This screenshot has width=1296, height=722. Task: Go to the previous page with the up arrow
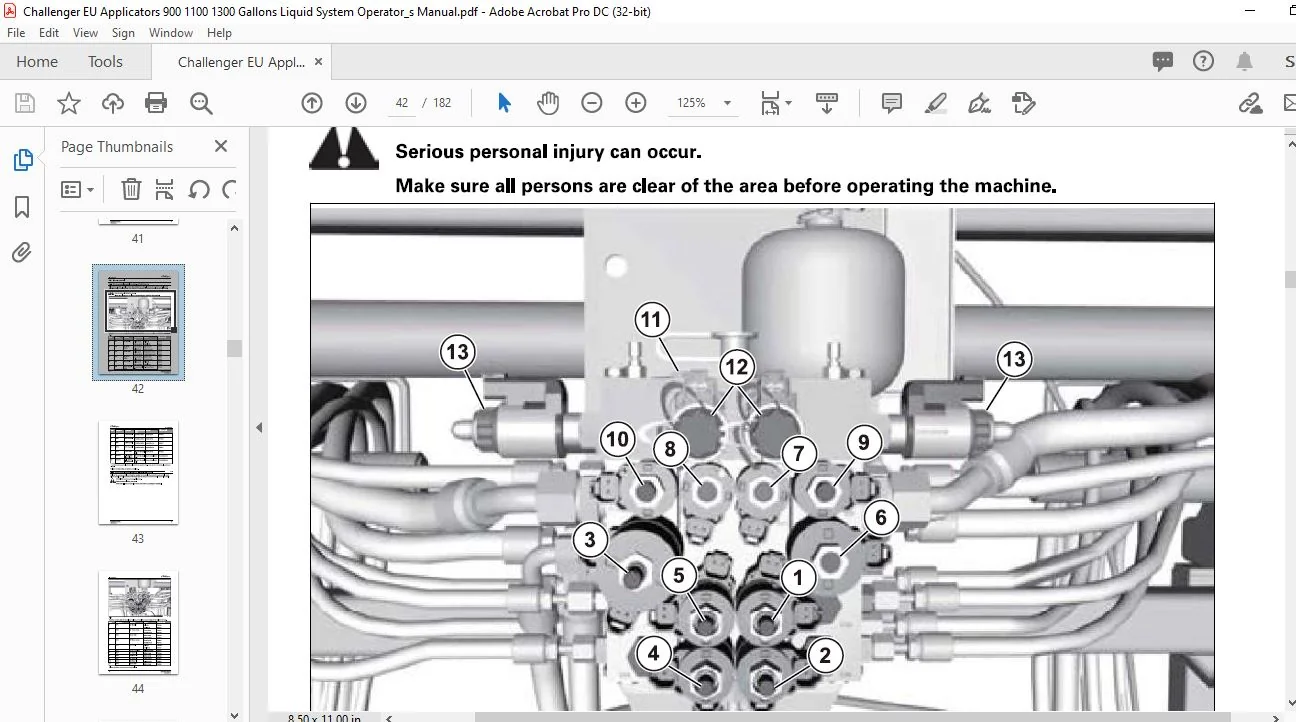point(312,103)
